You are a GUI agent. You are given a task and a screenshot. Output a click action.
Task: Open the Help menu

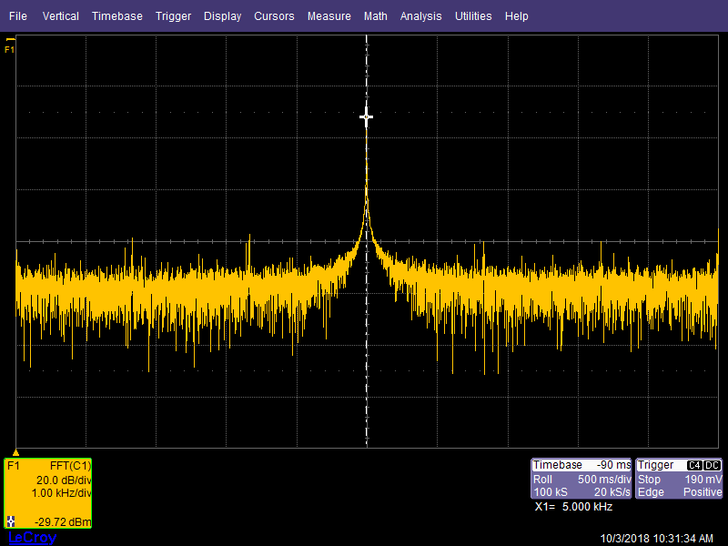pyautogui.click(x=516, y=16)
